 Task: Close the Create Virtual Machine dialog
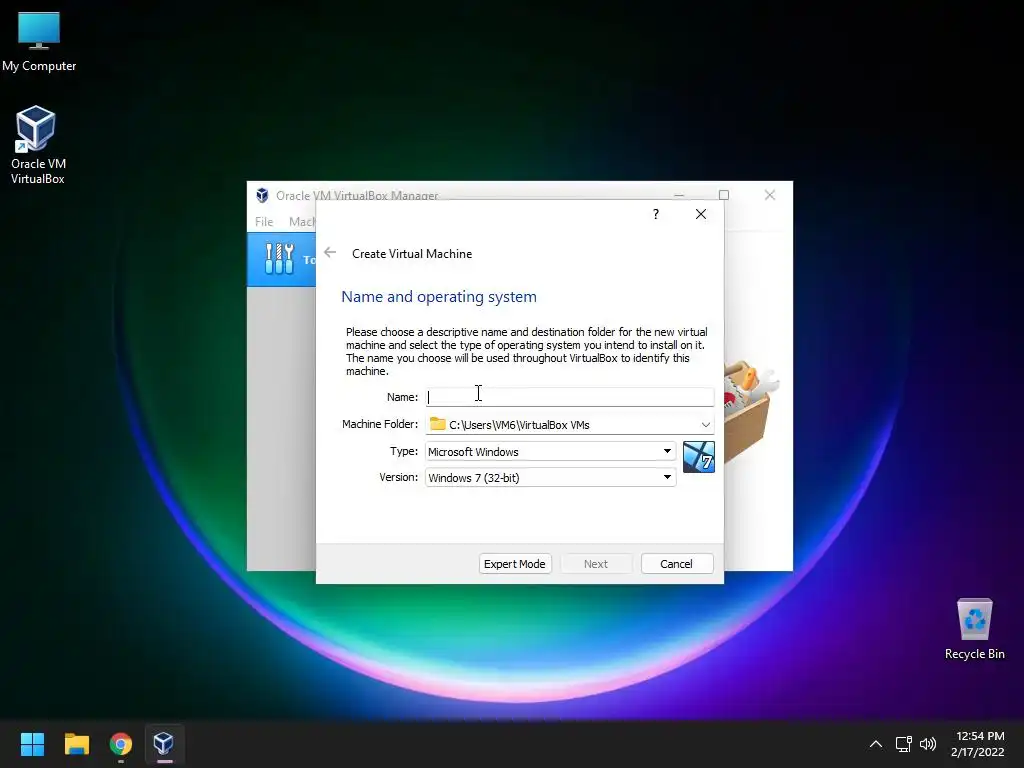tap(701, 214)
